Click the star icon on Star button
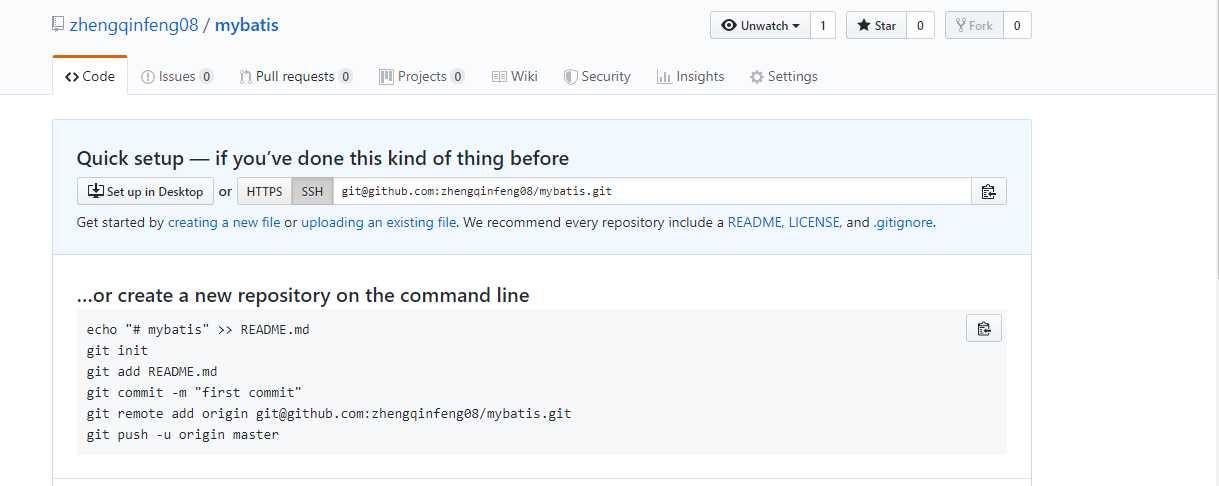 [x=863, y=26]
